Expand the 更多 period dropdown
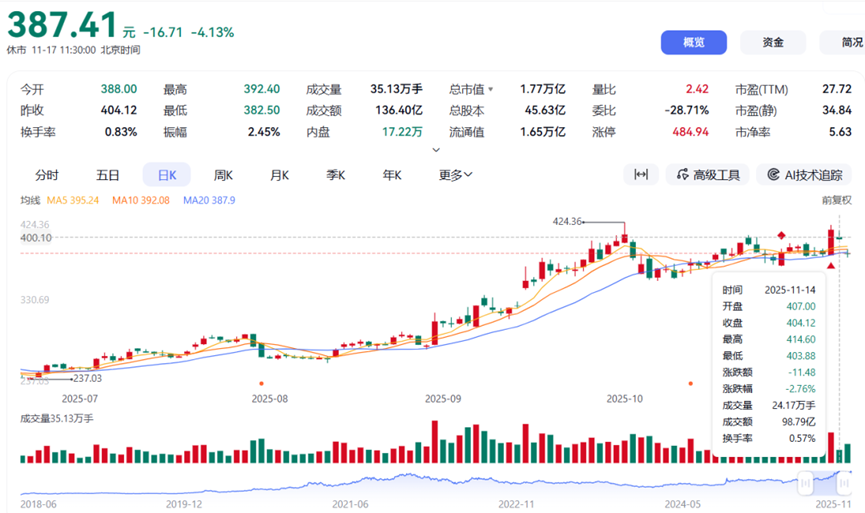This screenshot has width=865, height=513. tap(455, 175)
